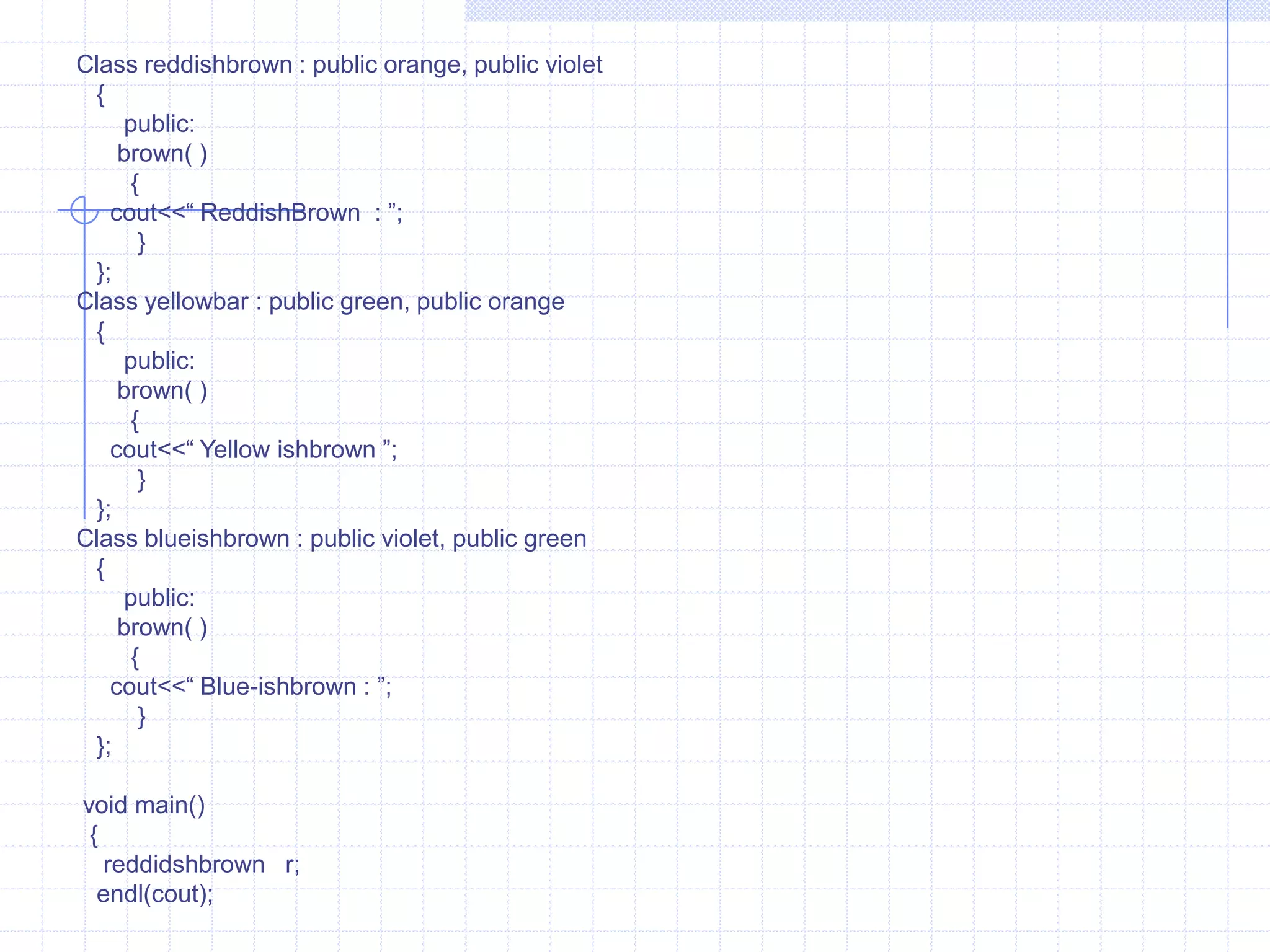This screenshot has width=1270, height=952.
Task: Click 'public orange,' in the reddishbrown class header
Action: coord(389,64)
